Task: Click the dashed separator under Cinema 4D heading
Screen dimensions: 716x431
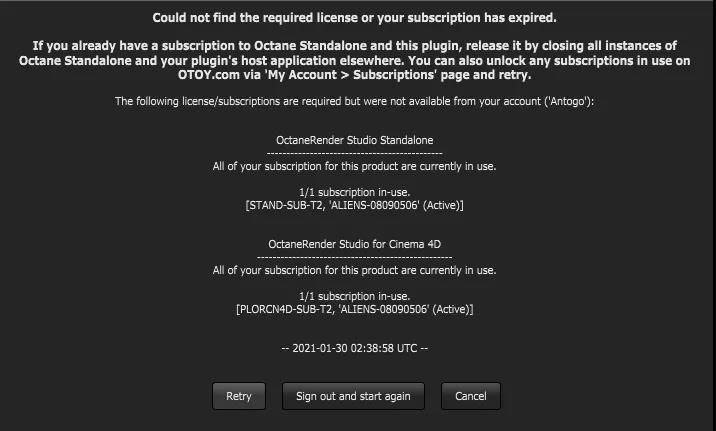Action: pos(355,257)
